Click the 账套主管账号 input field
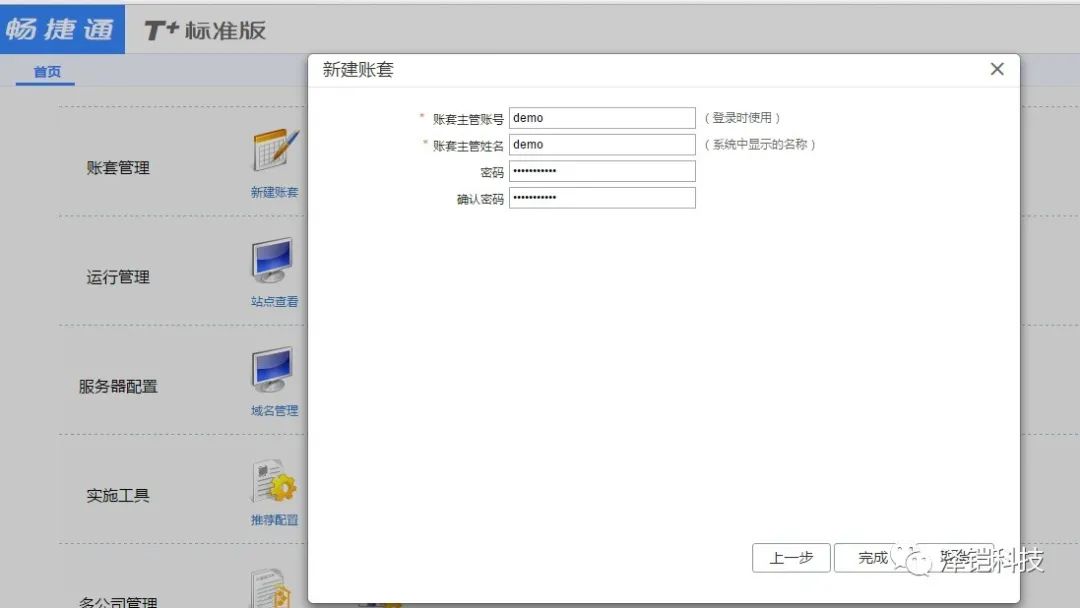 point(602,118)
